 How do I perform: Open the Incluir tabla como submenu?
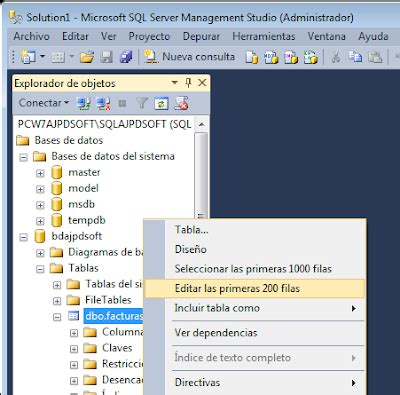(255, 308)
